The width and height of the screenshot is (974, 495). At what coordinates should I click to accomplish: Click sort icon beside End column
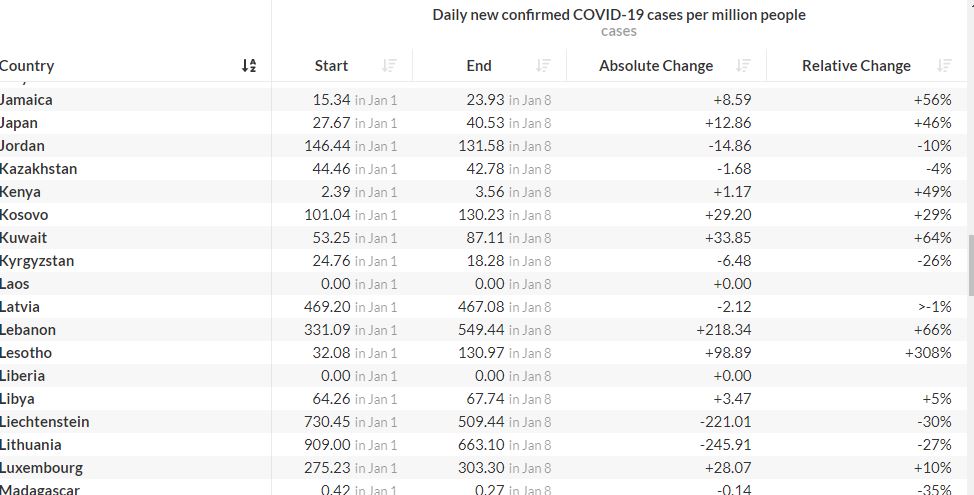point(544,65)
